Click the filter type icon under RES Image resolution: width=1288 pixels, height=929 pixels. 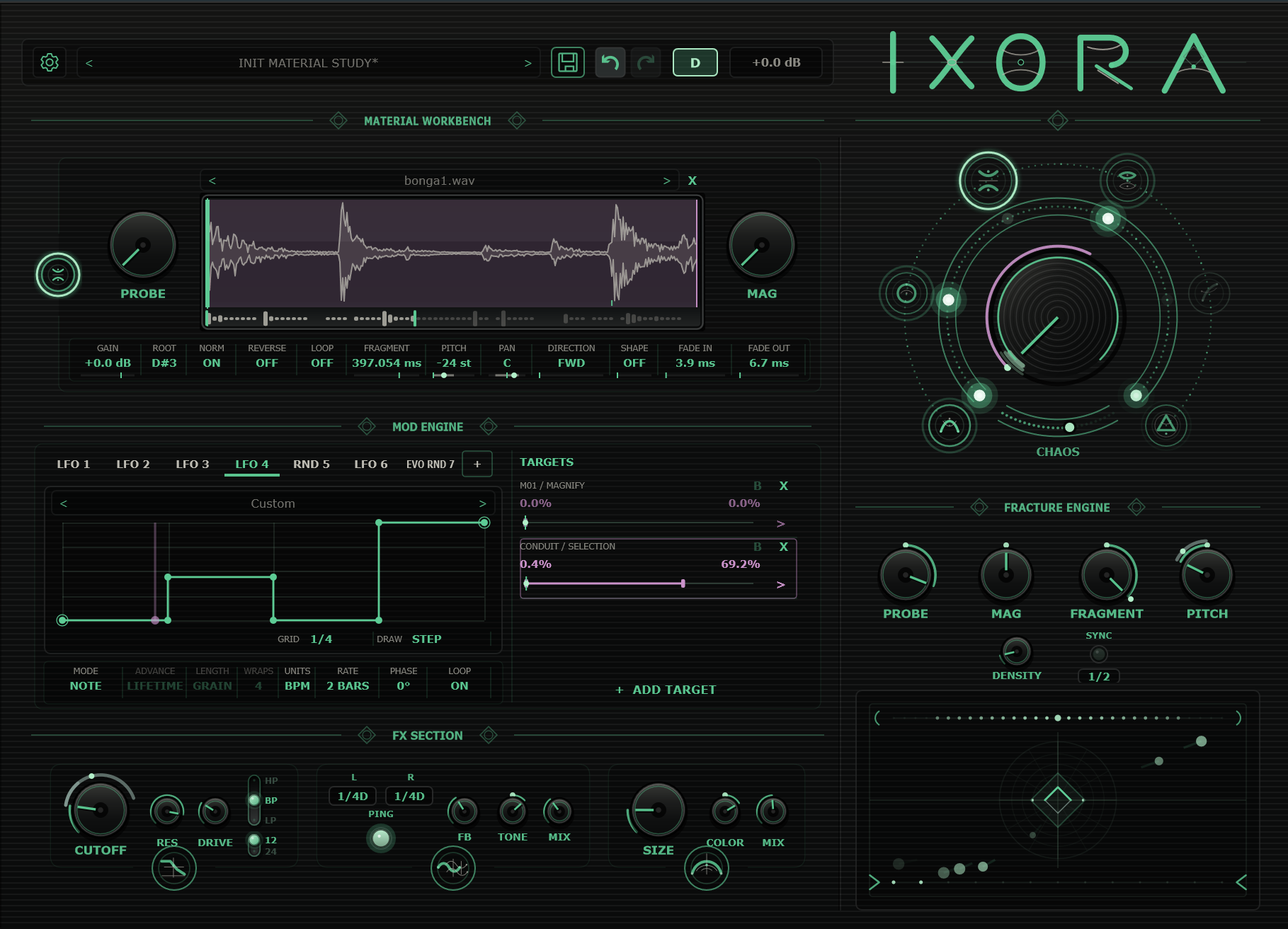(x=174, y=868)
